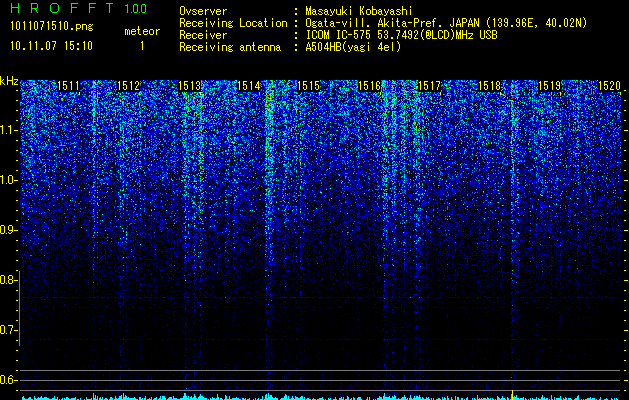Click observer name Masayuki Kobayashi
The height and width of the screenshot is (400, 629).
(359, 11)
